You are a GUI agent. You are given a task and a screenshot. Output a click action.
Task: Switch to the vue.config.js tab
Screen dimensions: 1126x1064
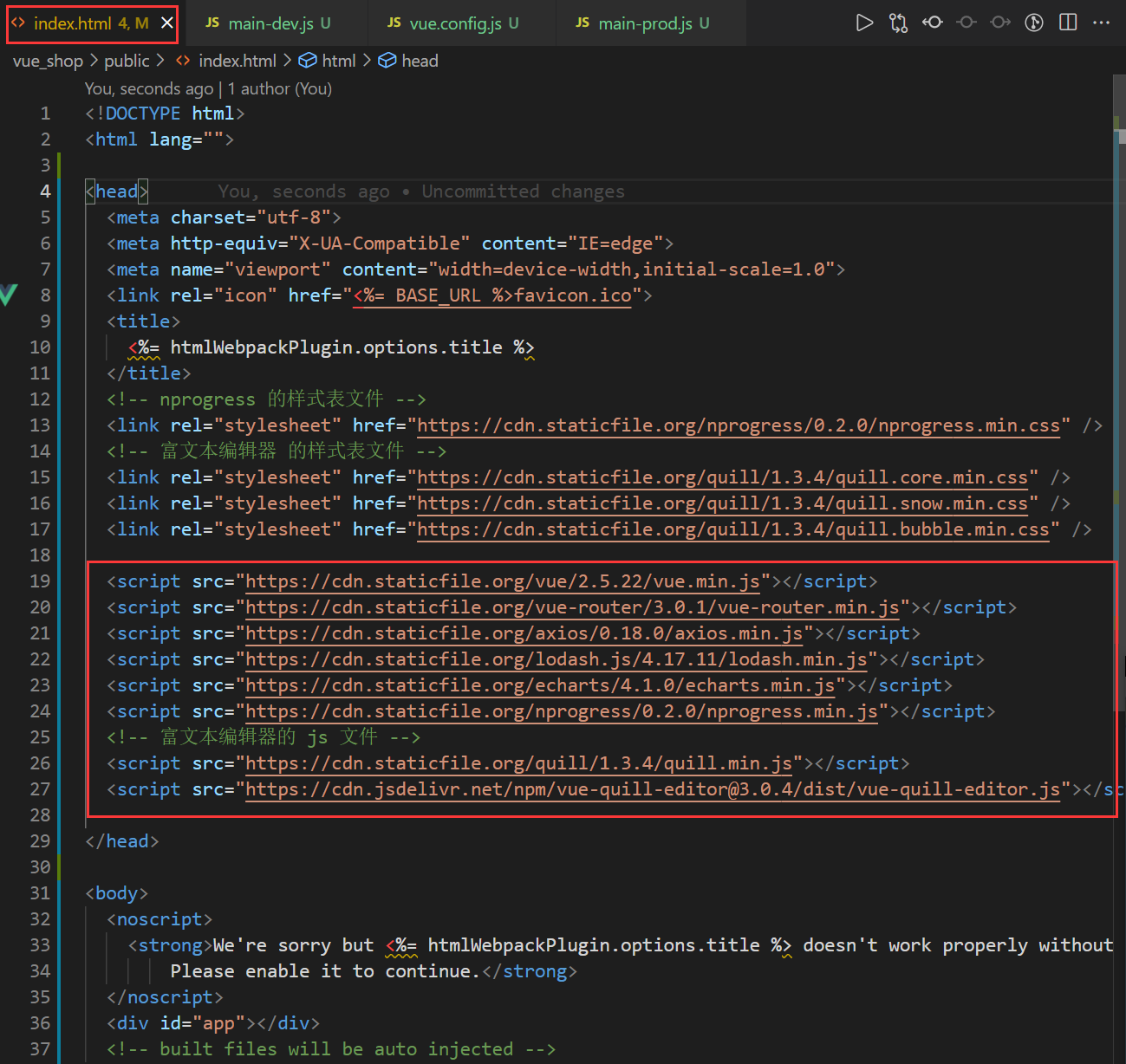454,23
